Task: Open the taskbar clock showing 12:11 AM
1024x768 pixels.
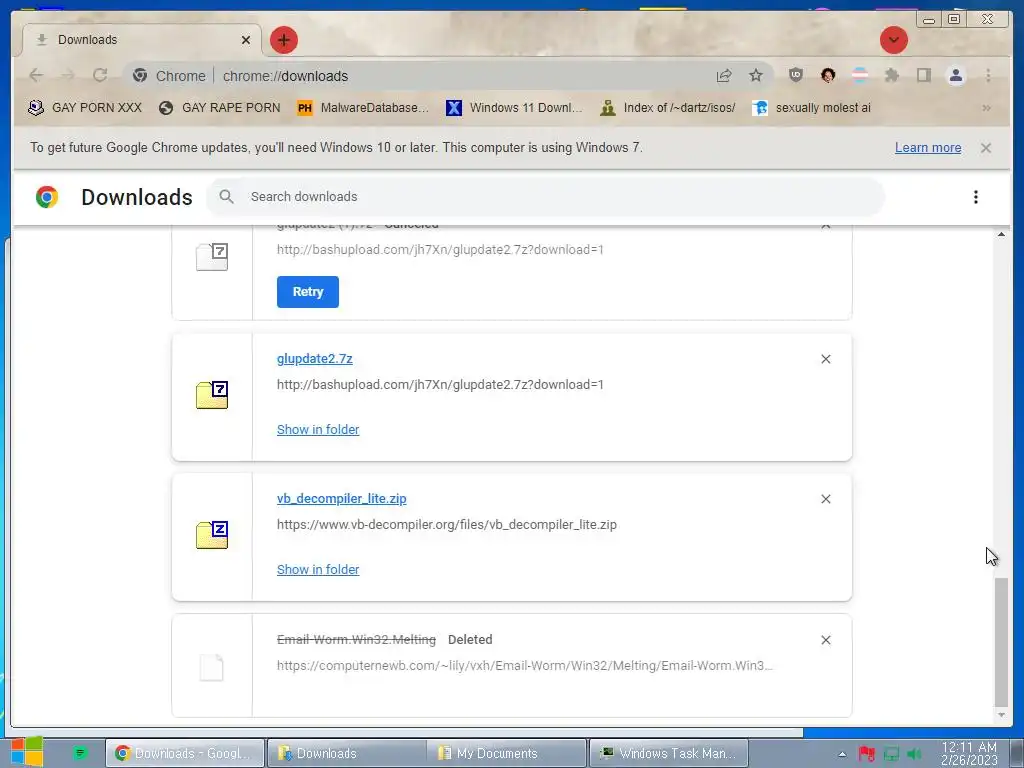Action: (969, 754)
